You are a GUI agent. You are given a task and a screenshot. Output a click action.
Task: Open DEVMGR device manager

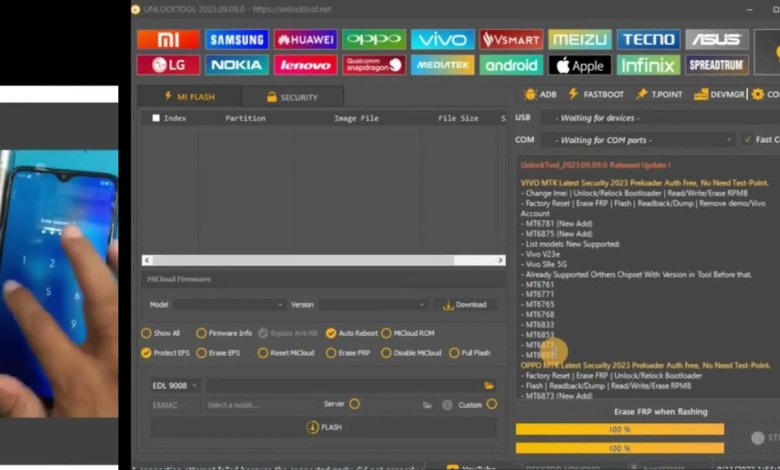coord(719,94)
